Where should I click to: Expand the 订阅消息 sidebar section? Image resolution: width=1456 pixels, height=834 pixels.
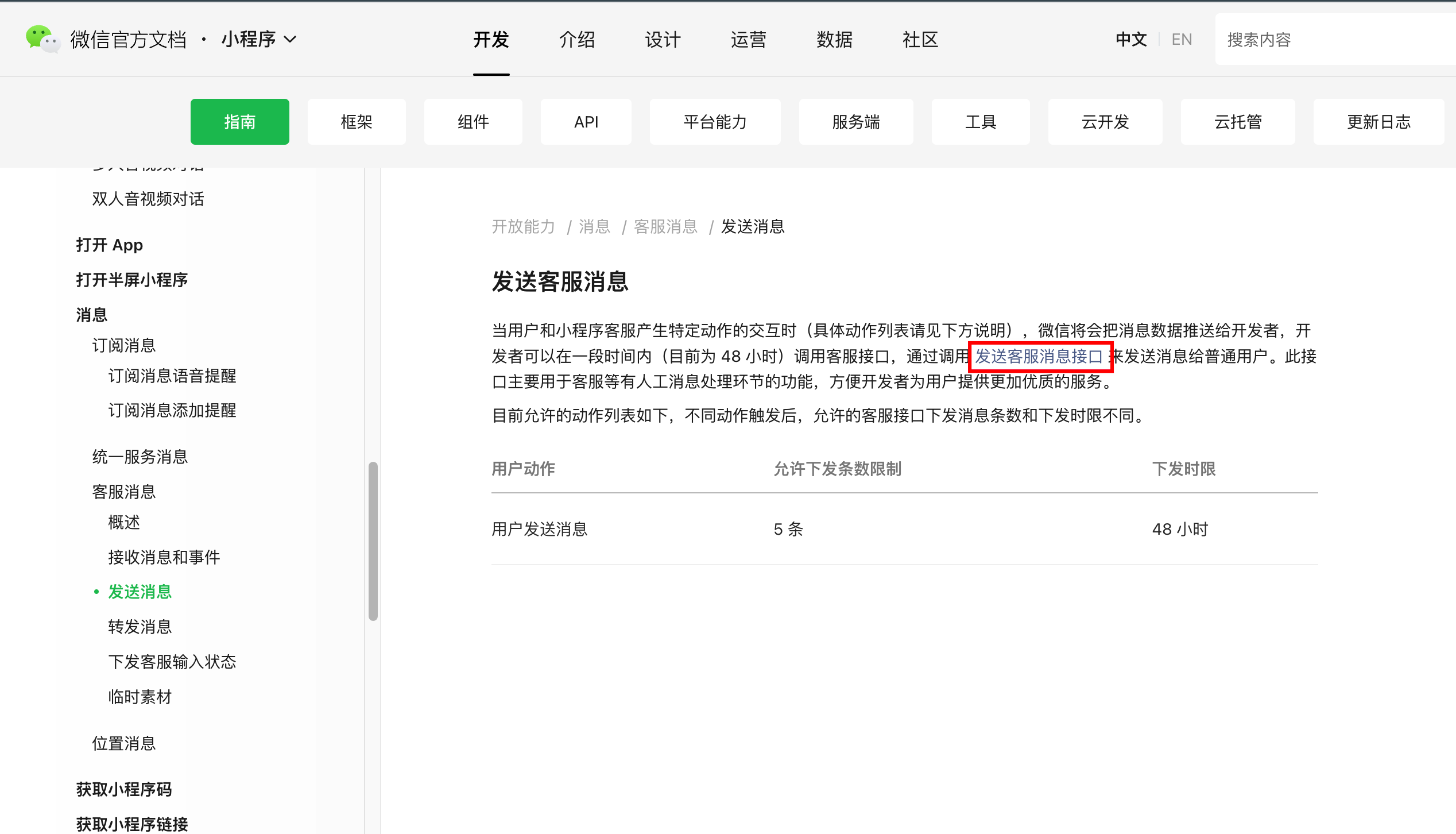[124, 345]
